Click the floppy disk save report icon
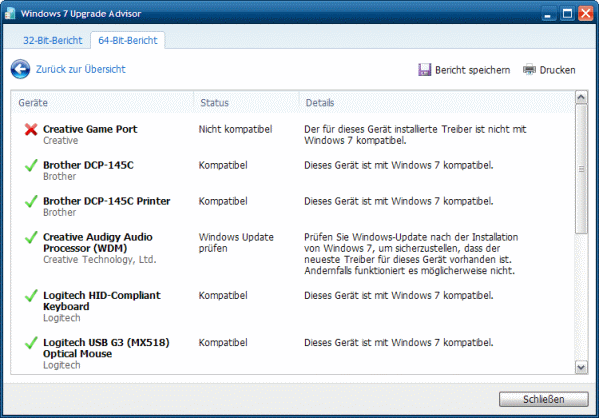 click(424, 70)
